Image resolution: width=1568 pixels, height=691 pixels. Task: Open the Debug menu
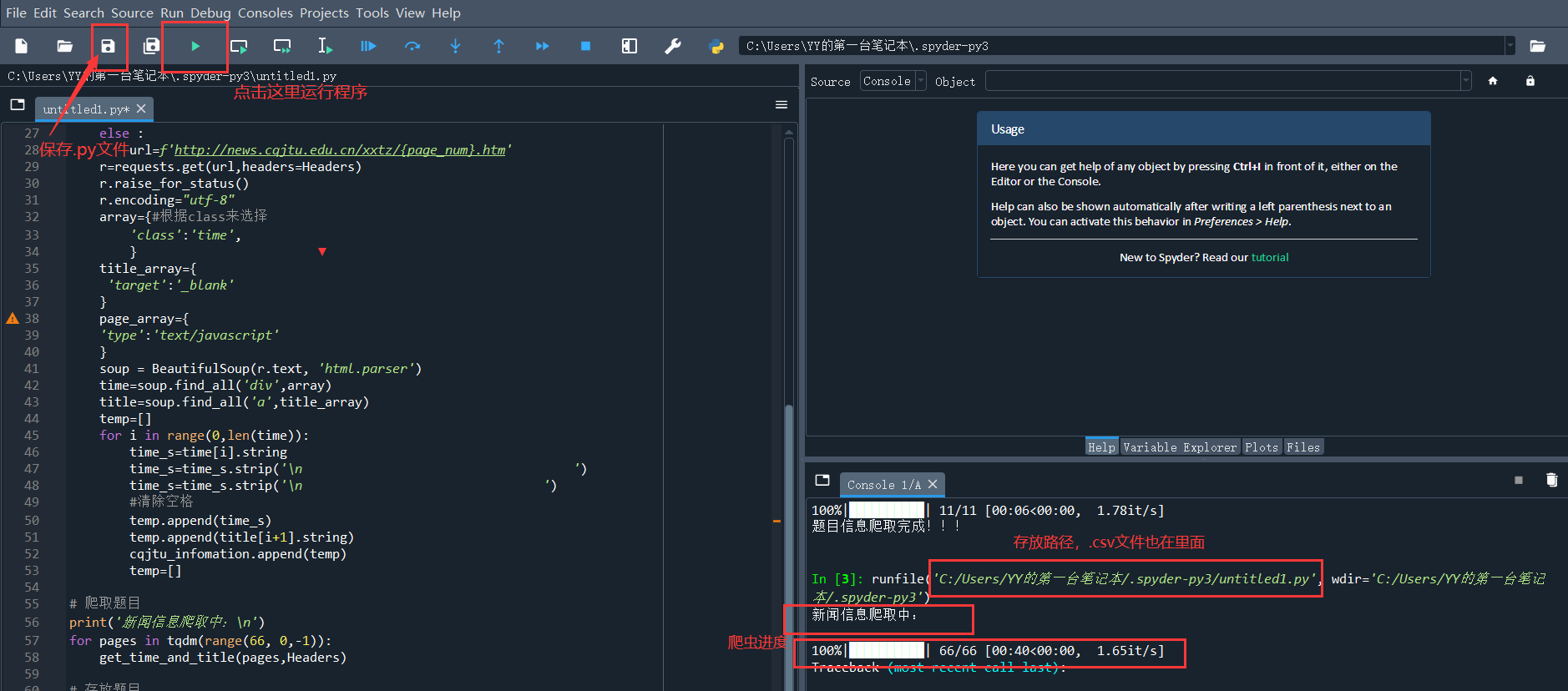[210, 13]
